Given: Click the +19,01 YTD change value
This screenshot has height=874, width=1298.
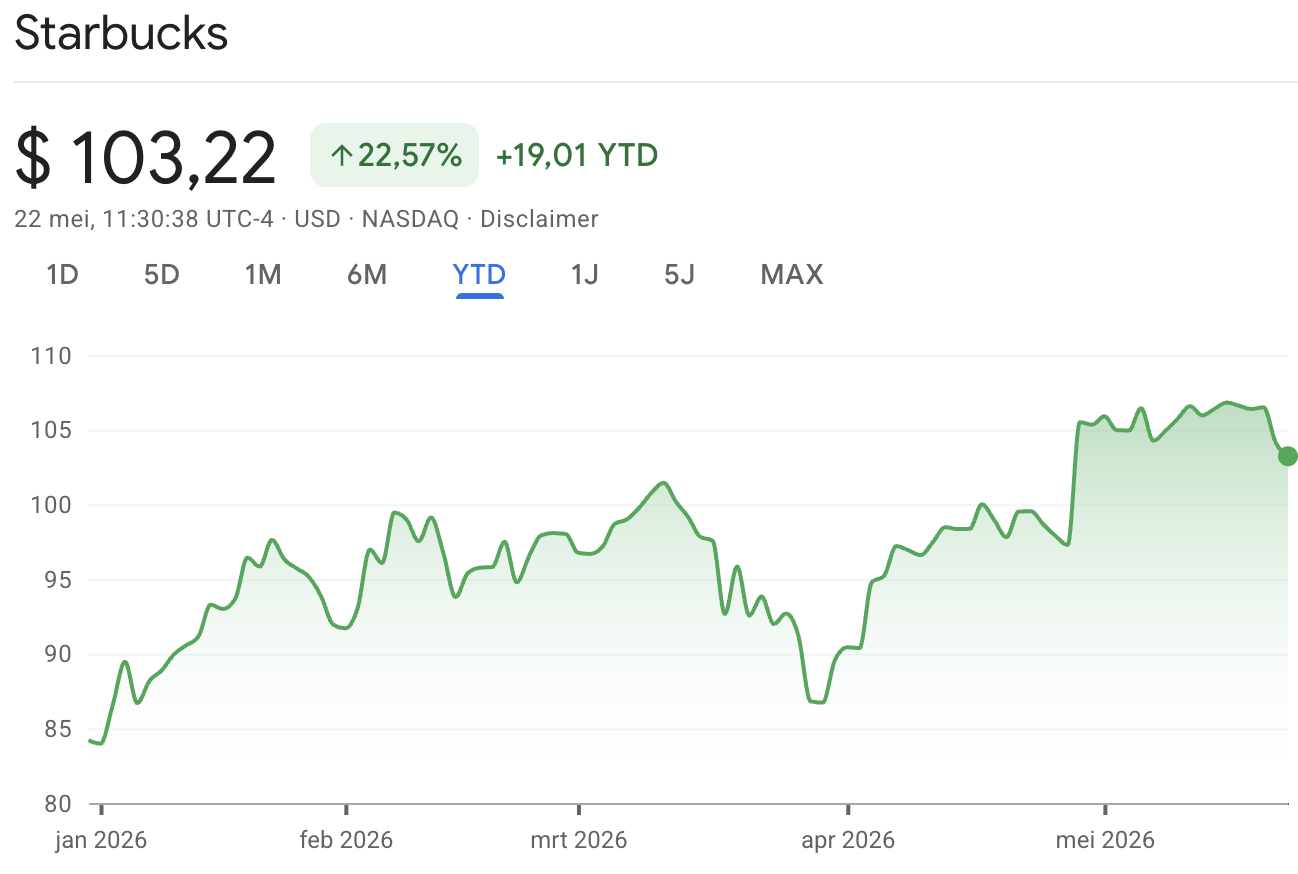Looking at the screenshot, I should [577, 155].
